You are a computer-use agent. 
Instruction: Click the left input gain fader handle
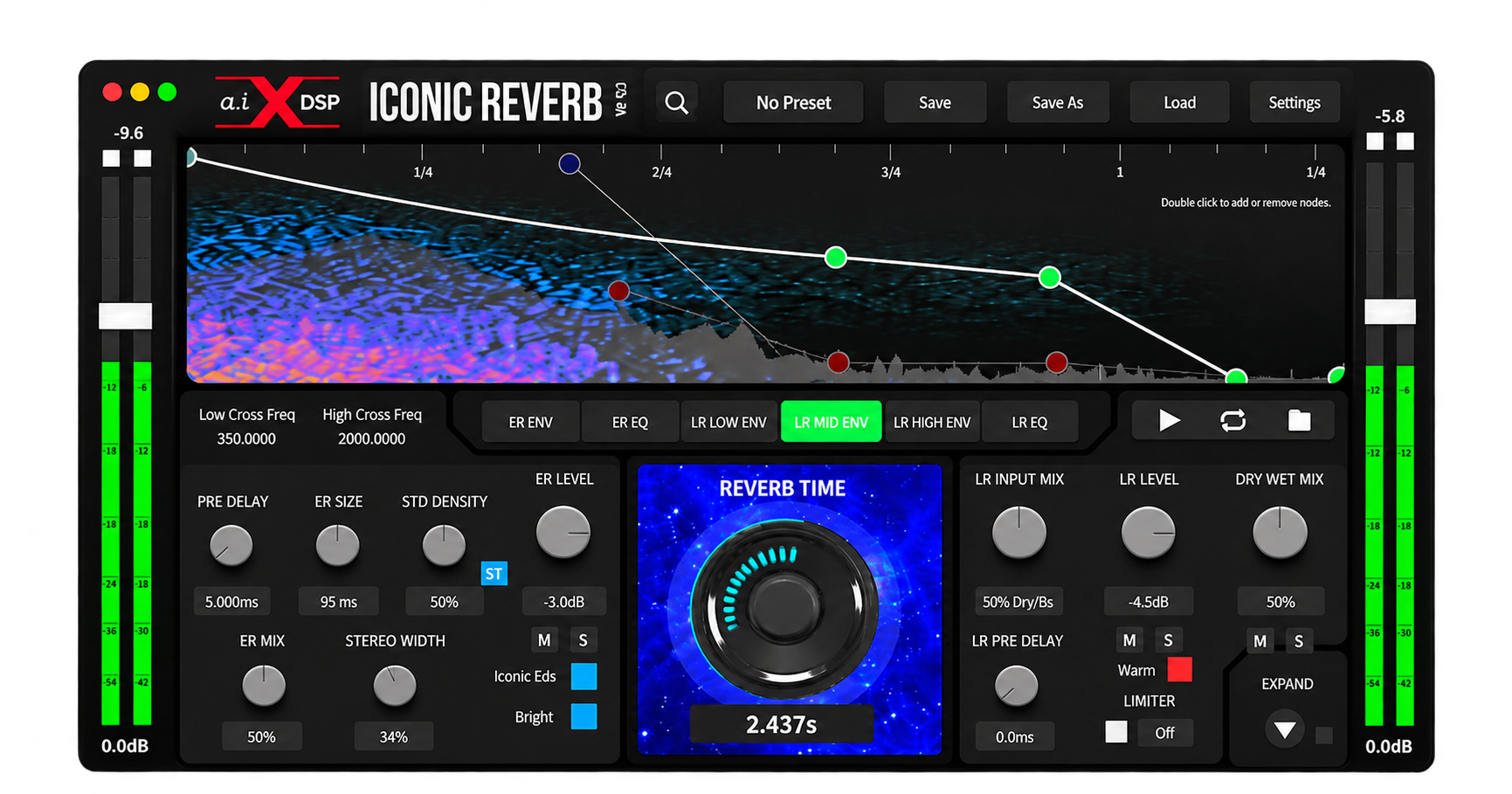coord(126,316)
